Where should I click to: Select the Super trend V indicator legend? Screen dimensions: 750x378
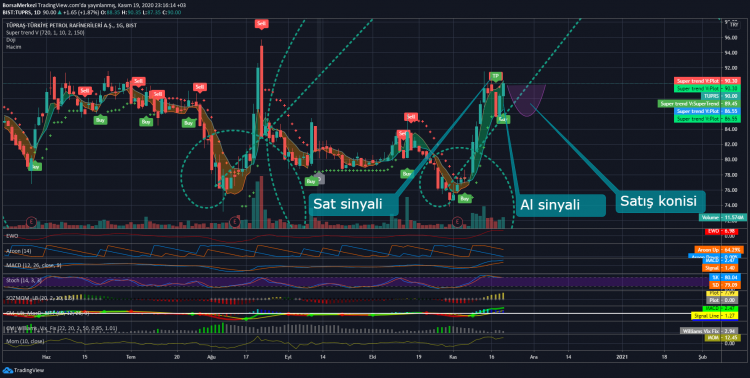[38, 33]
